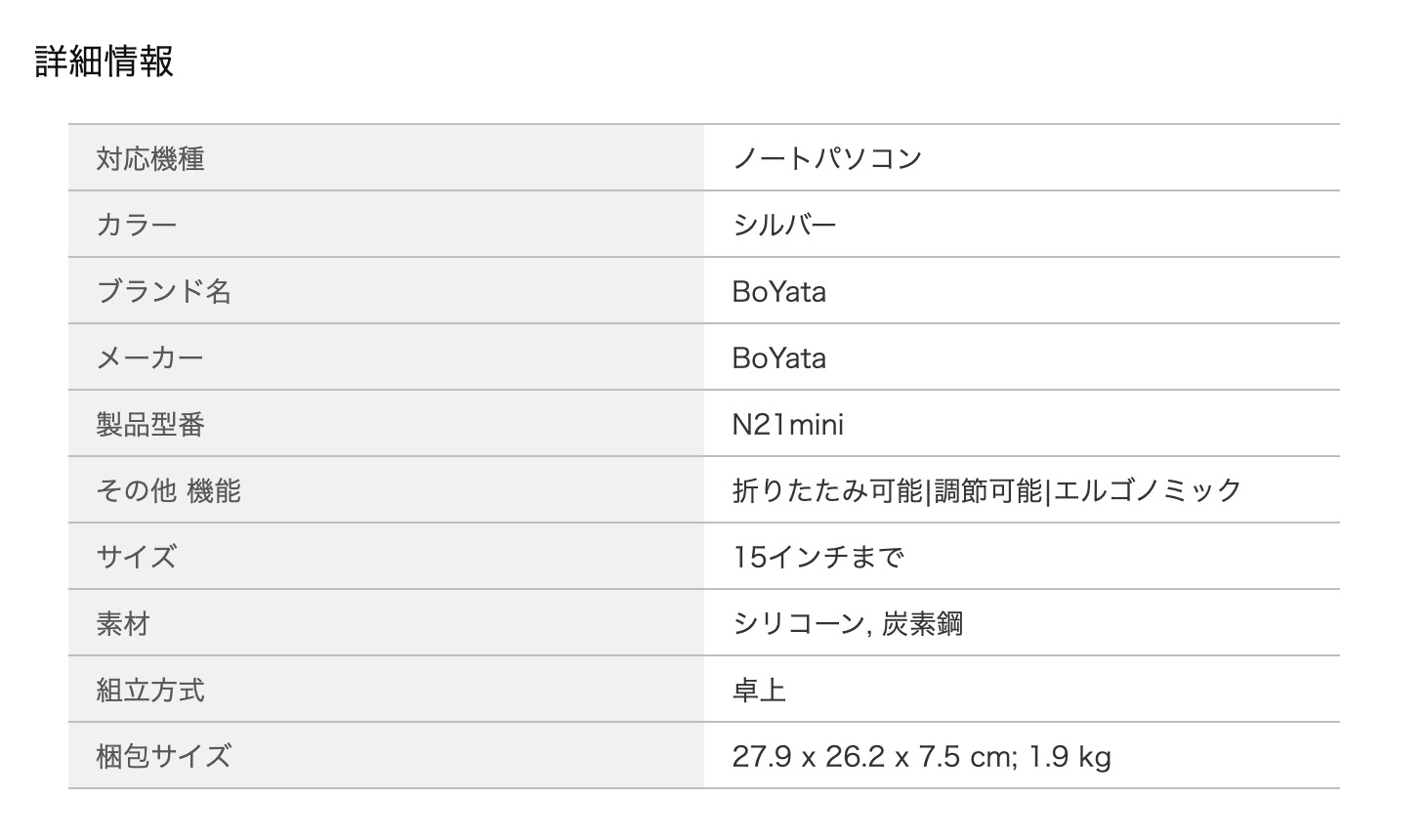Click the シルバー color value

click(784, 225)
